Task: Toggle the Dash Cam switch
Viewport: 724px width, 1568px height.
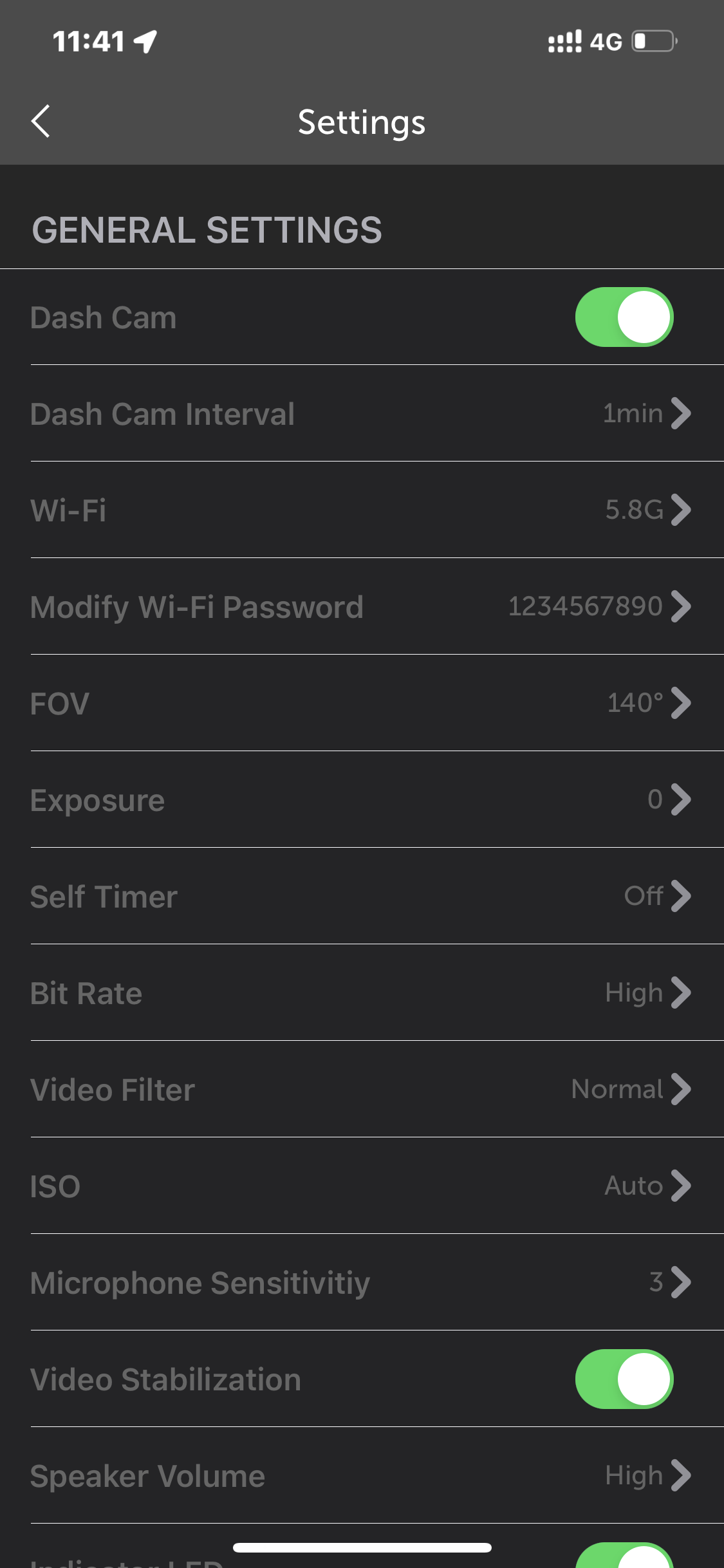Action: [624, 317]
